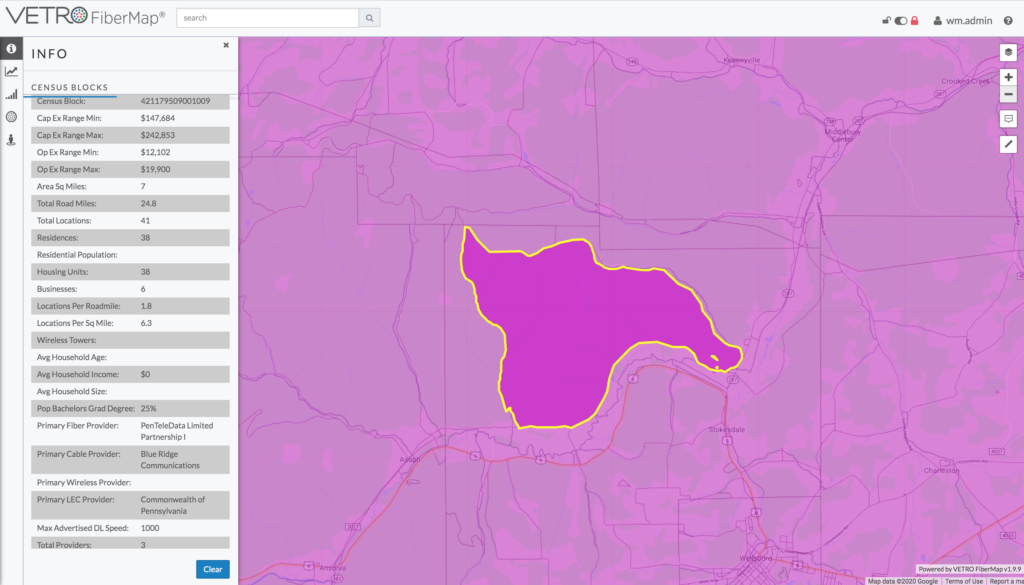
Task: Activate the street view pegman tool
Action: point(11,139)
